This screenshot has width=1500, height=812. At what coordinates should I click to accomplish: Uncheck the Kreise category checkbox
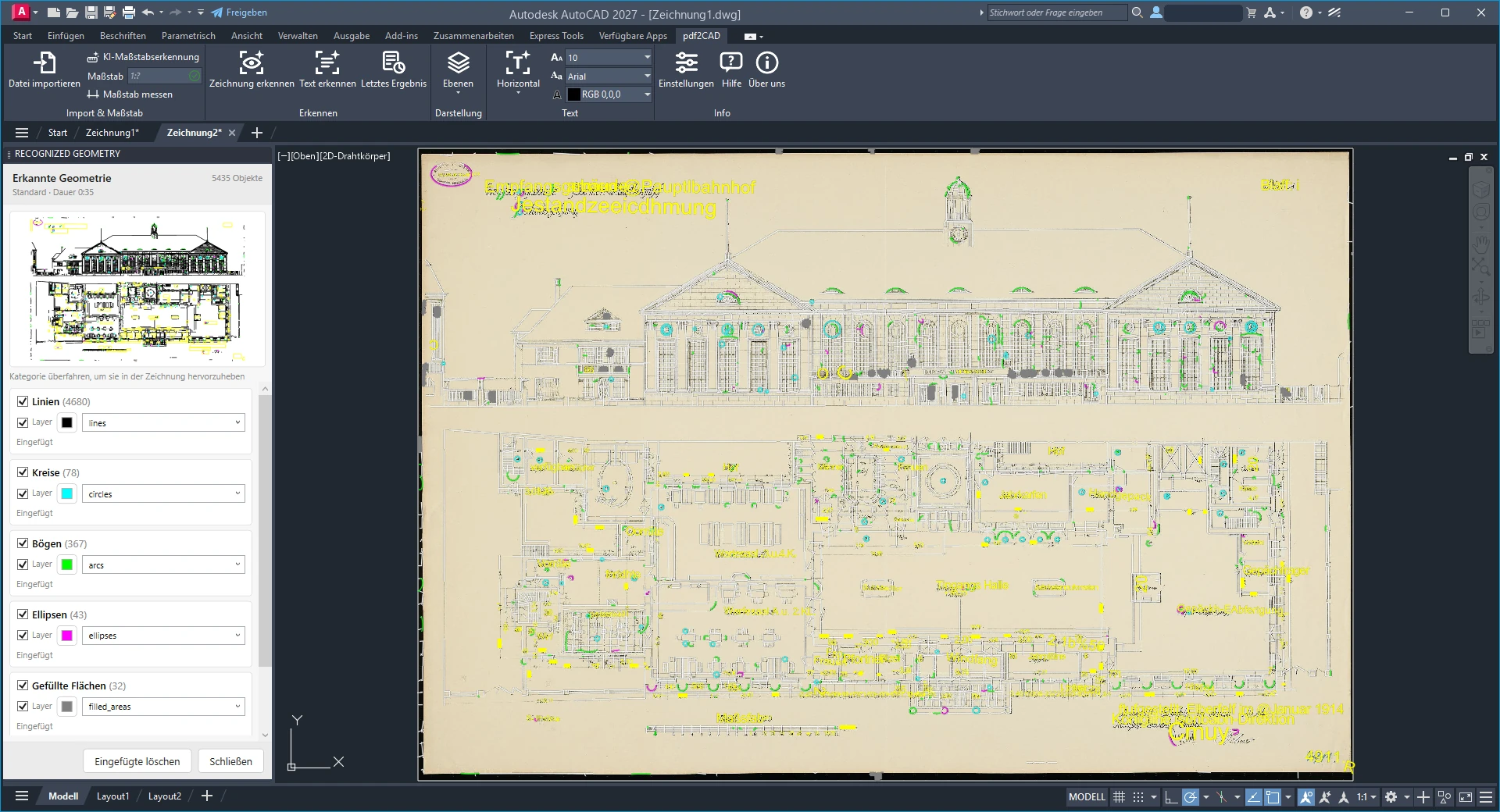pos(23,472)
